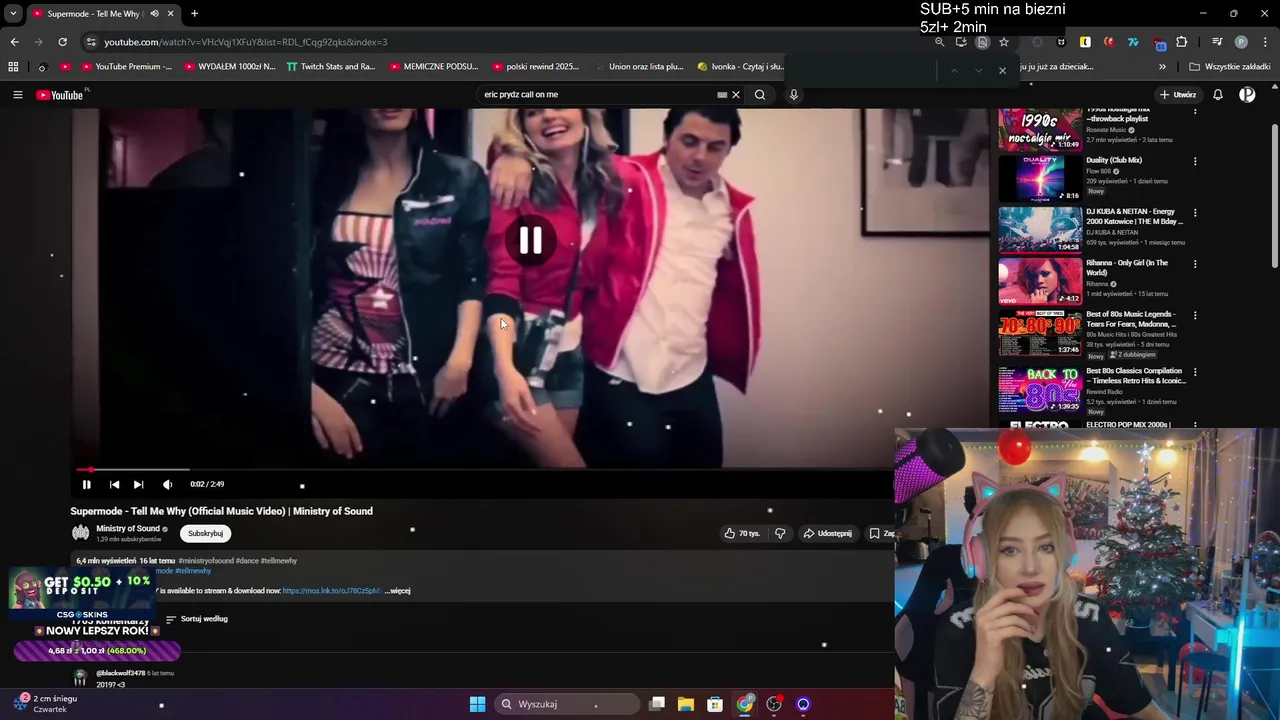Open a new browser tab with plus
Viewport: 1280px width, 720px height.
click(194, 14)
